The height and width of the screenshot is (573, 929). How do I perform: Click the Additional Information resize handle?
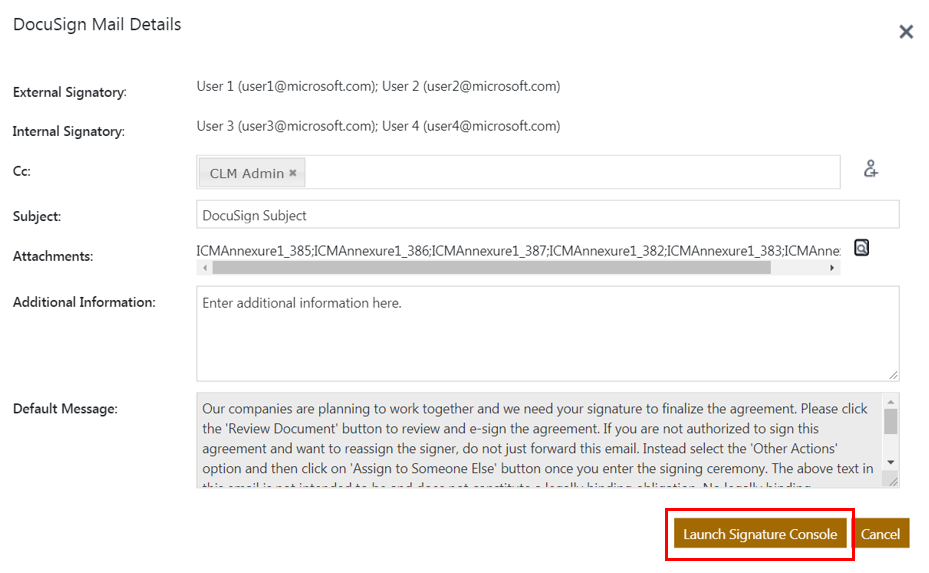click(893, 375)
